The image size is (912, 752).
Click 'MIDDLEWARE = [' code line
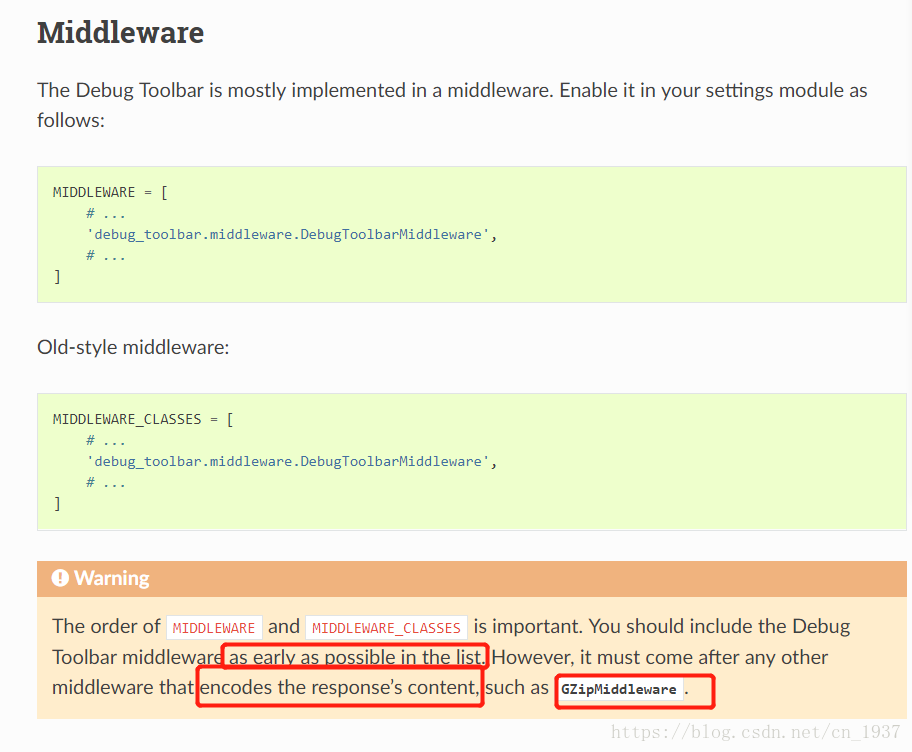coord(111,193)
